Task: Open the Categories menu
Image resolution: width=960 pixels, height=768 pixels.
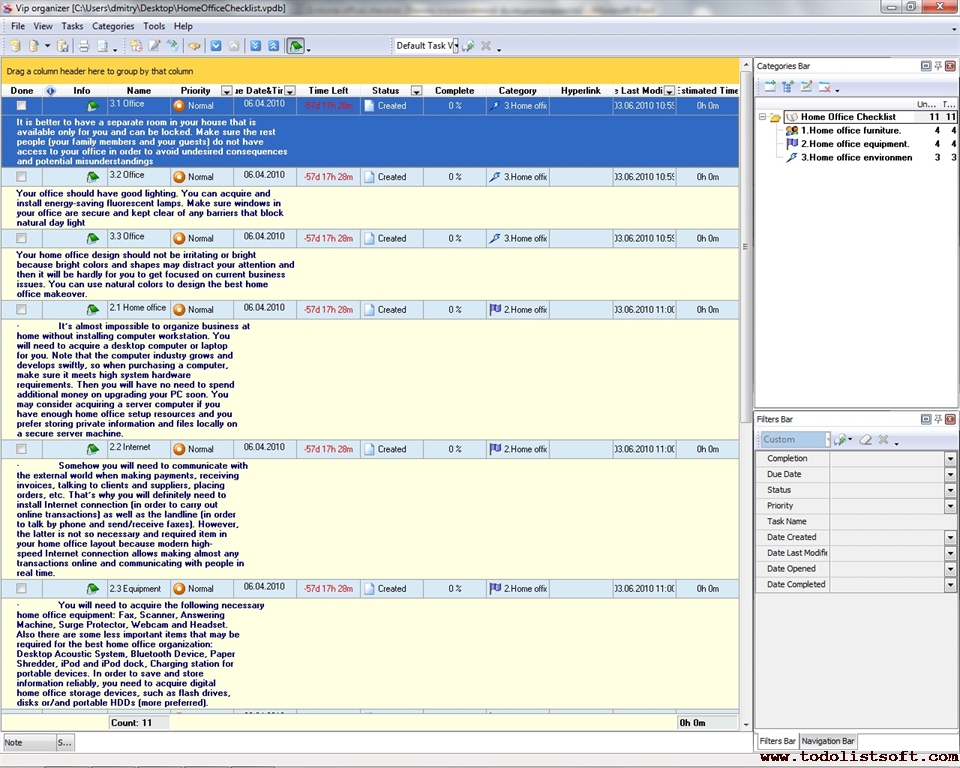Action: click(112, 26)
